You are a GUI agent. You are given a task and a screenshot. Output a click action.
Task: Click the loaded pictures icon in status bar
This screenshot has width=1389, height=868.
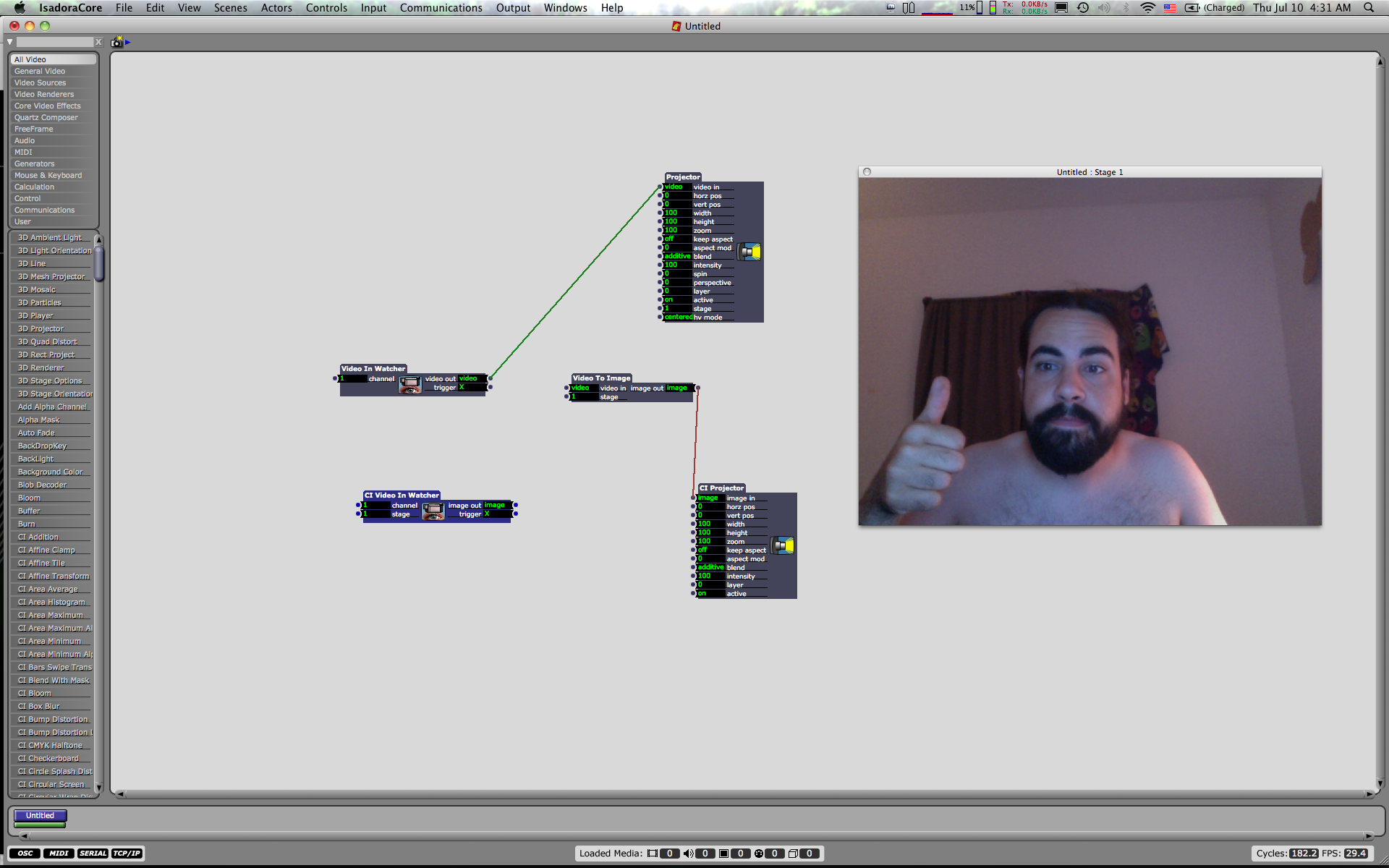click(x=723, y=854)
